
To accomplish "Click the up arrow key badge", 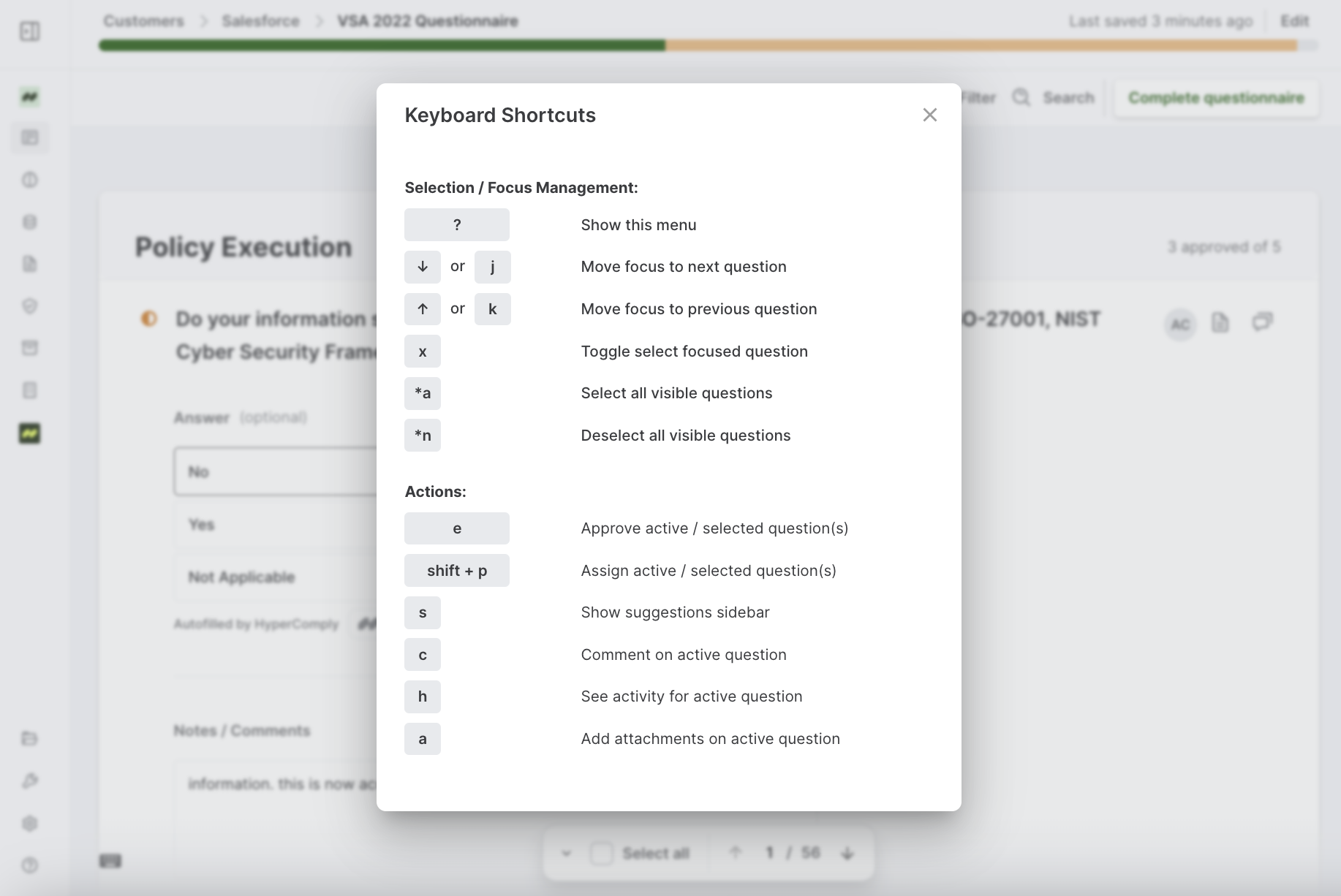I will (x=423, y=309).
